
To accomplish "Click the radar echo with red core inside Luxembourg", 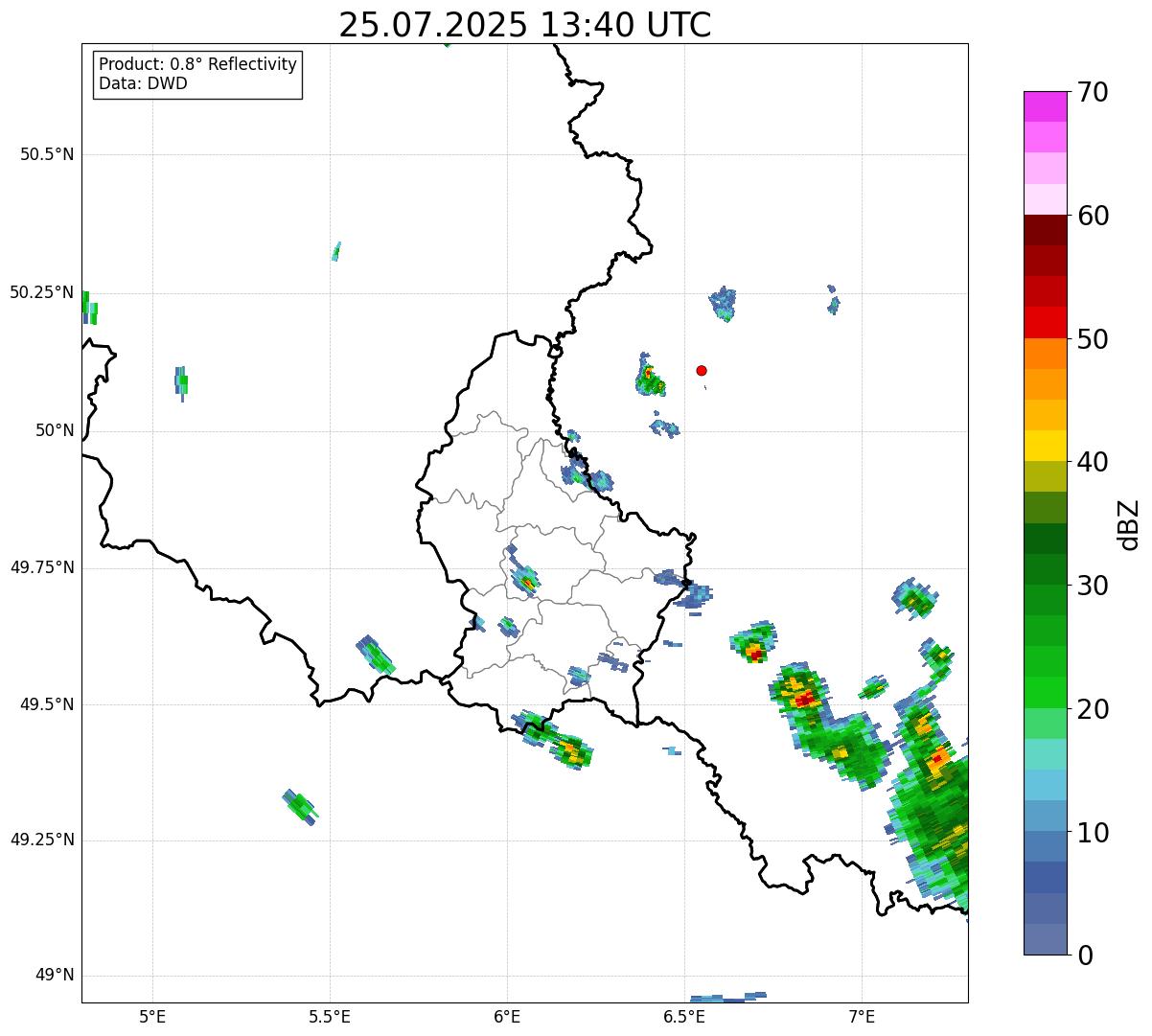I will [x=525, y=580].
